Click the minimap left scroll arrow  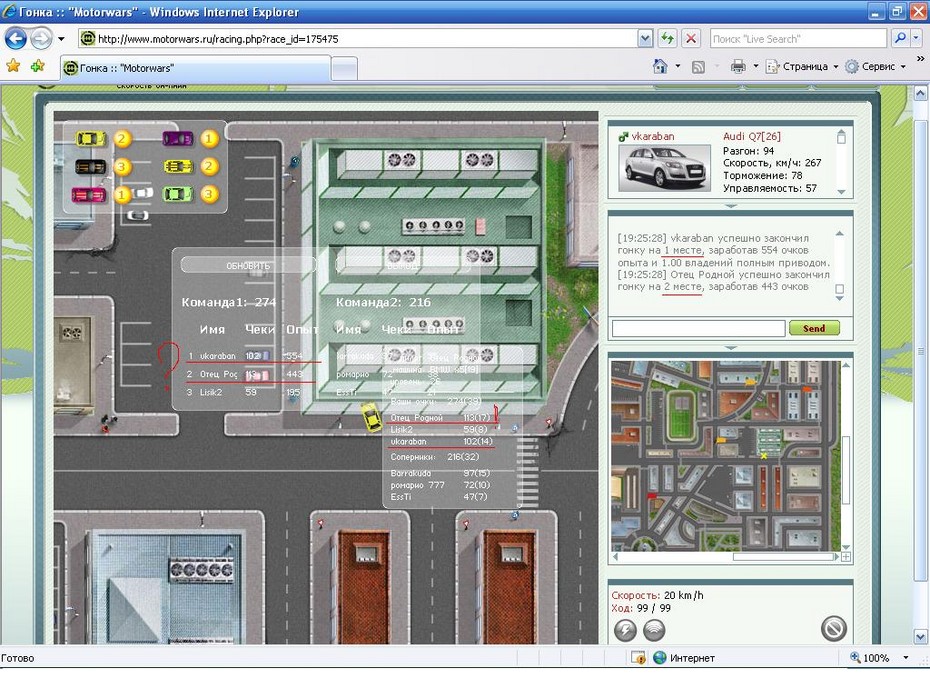[616, 557]
